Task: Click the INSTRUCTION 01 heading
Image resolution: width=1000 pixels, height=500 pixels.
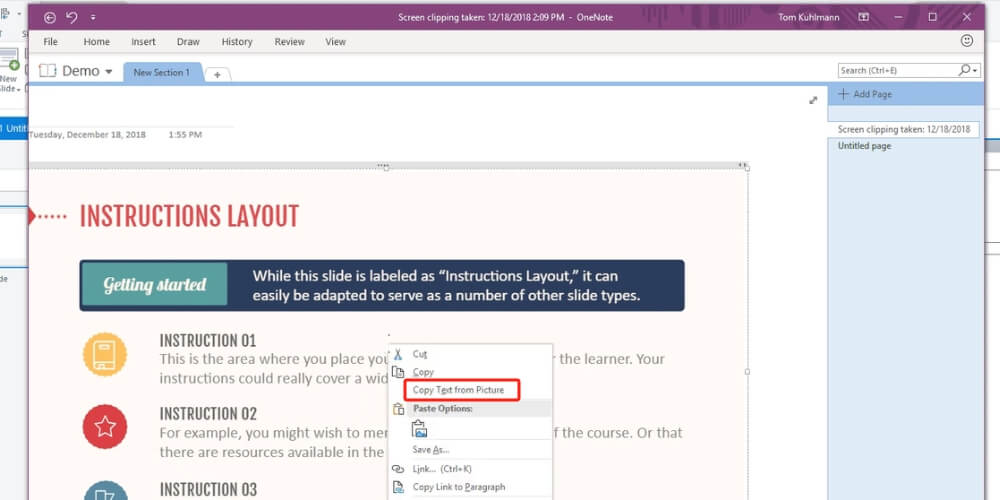Action: coord(208,341)
